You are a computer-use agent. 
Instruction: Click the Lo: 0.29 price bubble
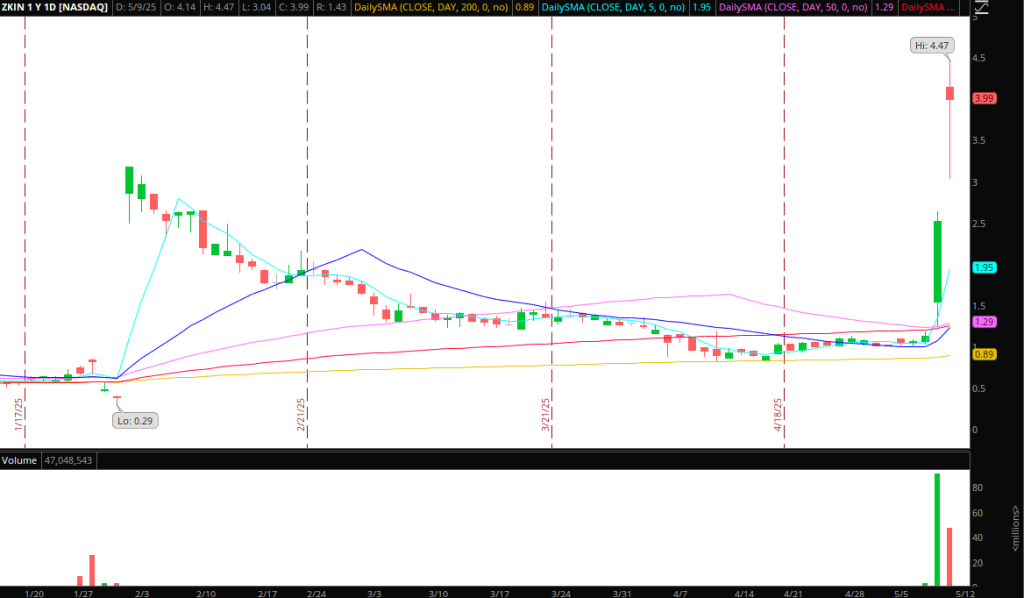point(135,421)
